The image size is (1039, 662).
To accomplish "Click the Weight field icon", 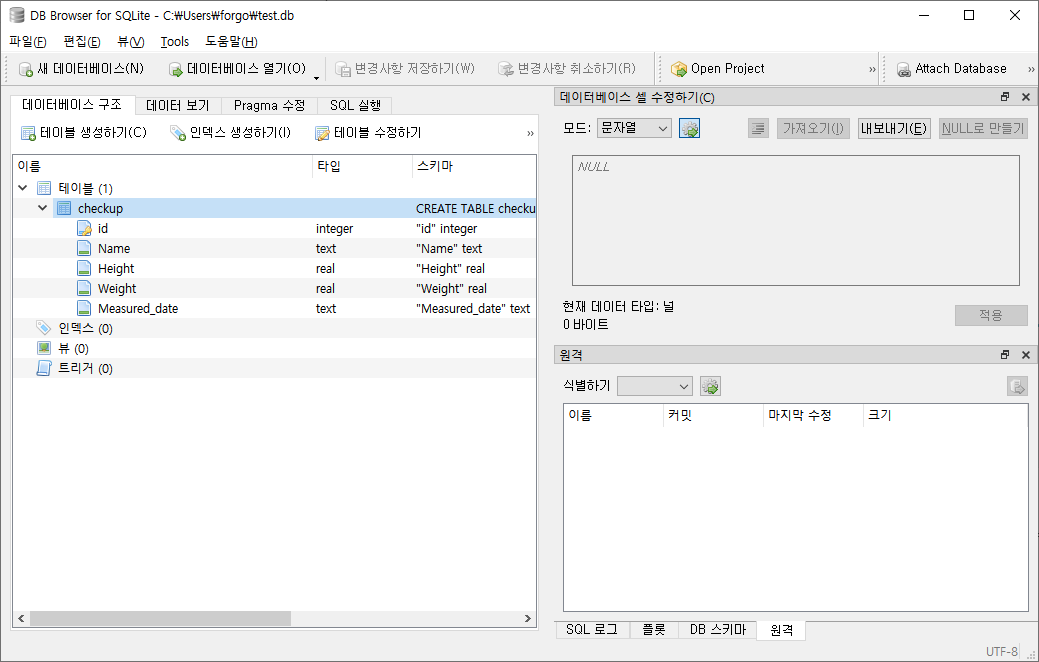I will coord(84,288).
